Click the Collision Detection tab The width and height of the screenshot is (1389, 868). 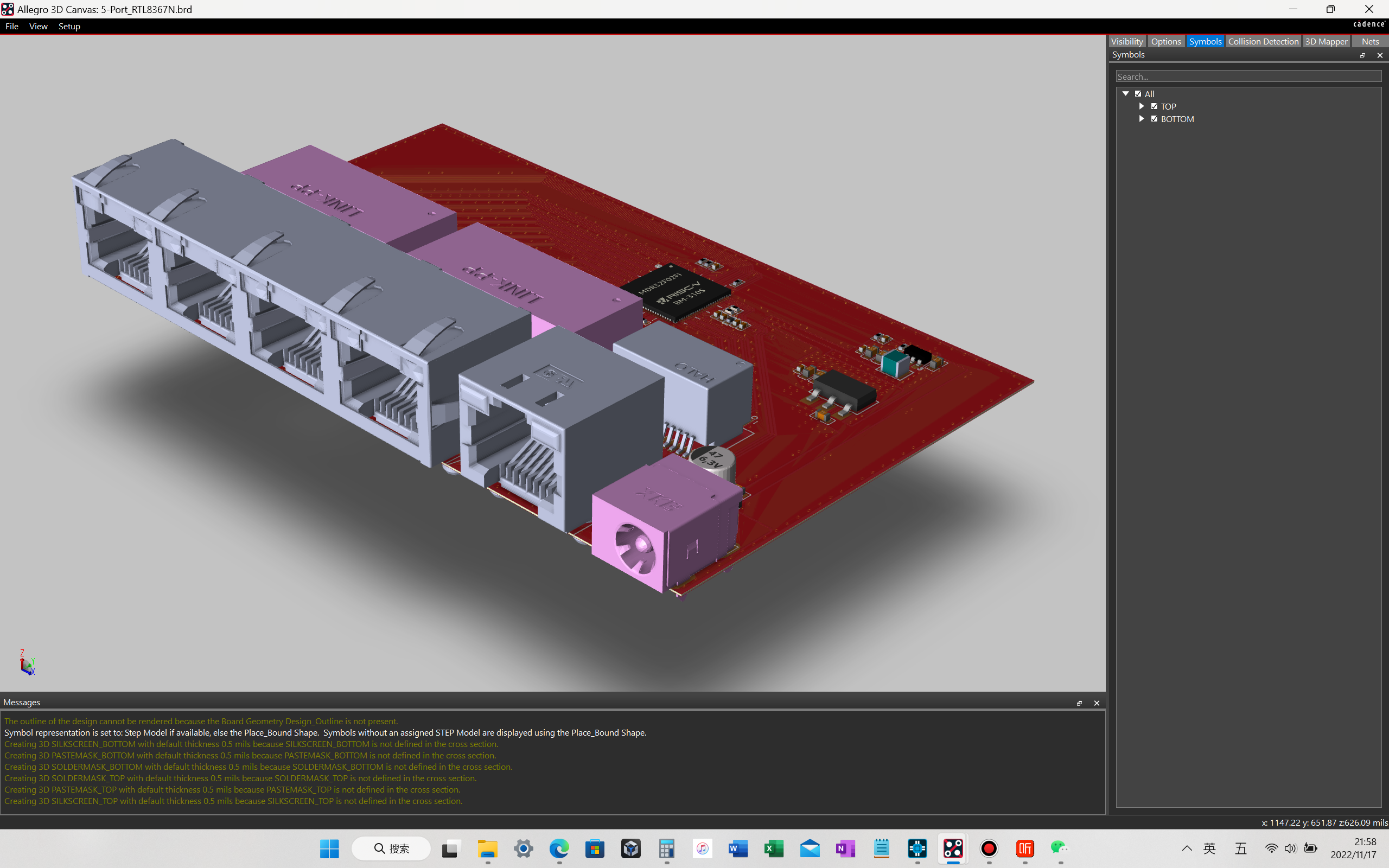[x=1263, y=41]
